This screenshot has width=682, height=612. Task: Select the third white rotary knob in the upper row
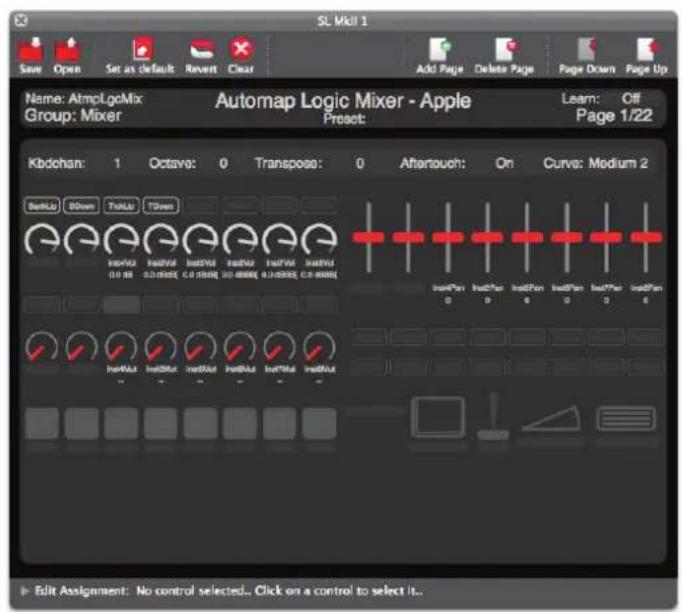(121, 239)
